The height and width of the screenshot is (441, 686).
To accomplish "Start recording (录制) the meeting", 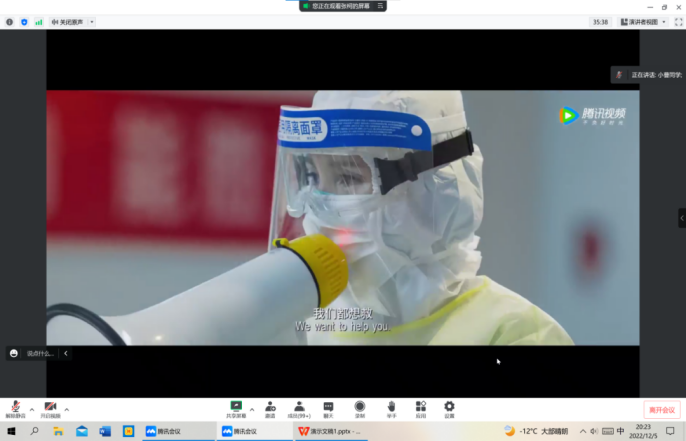I will tap(360, 410).
